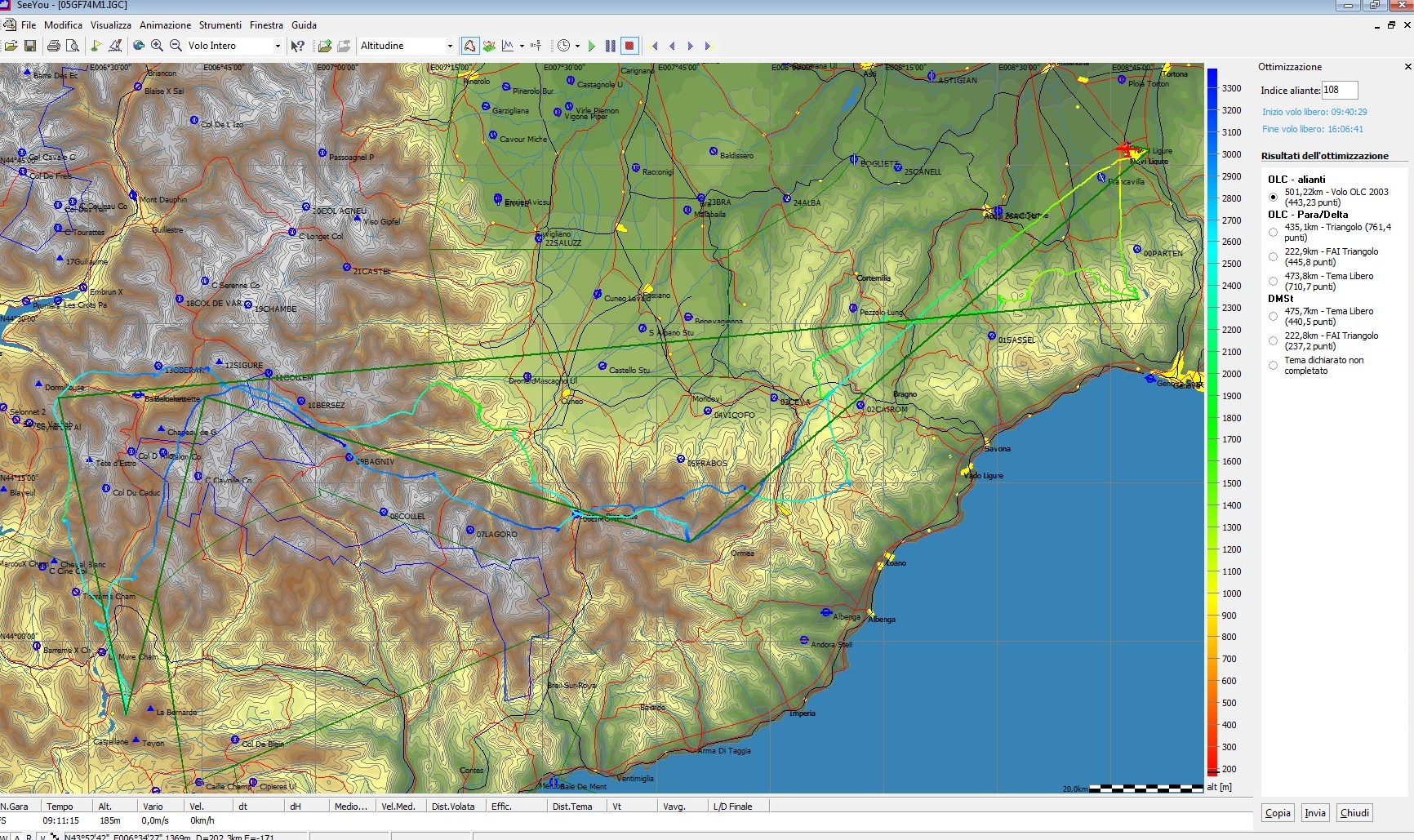This screenshot has height=840, width=1414.
Task: Expand the clock icon dropdown arrow
Action: (x=577, y=47)
